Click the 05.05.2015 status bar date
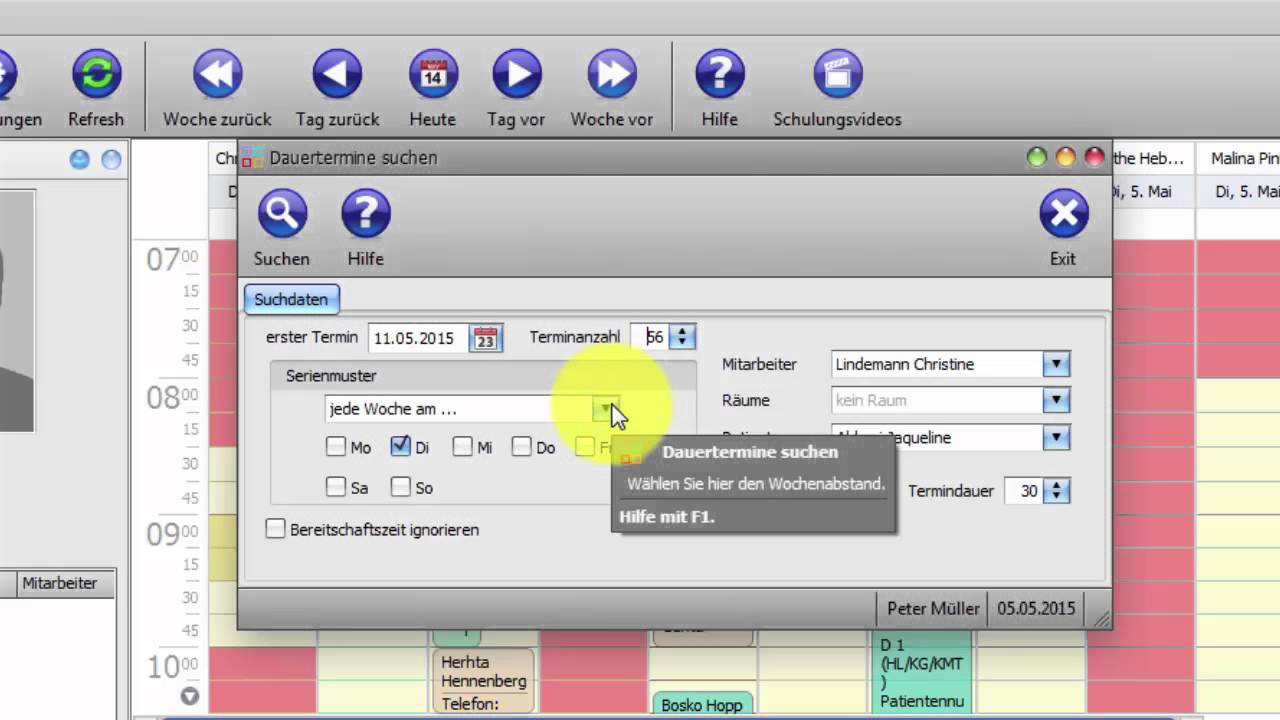1280x720 pixels. (x=1036, y=608)
